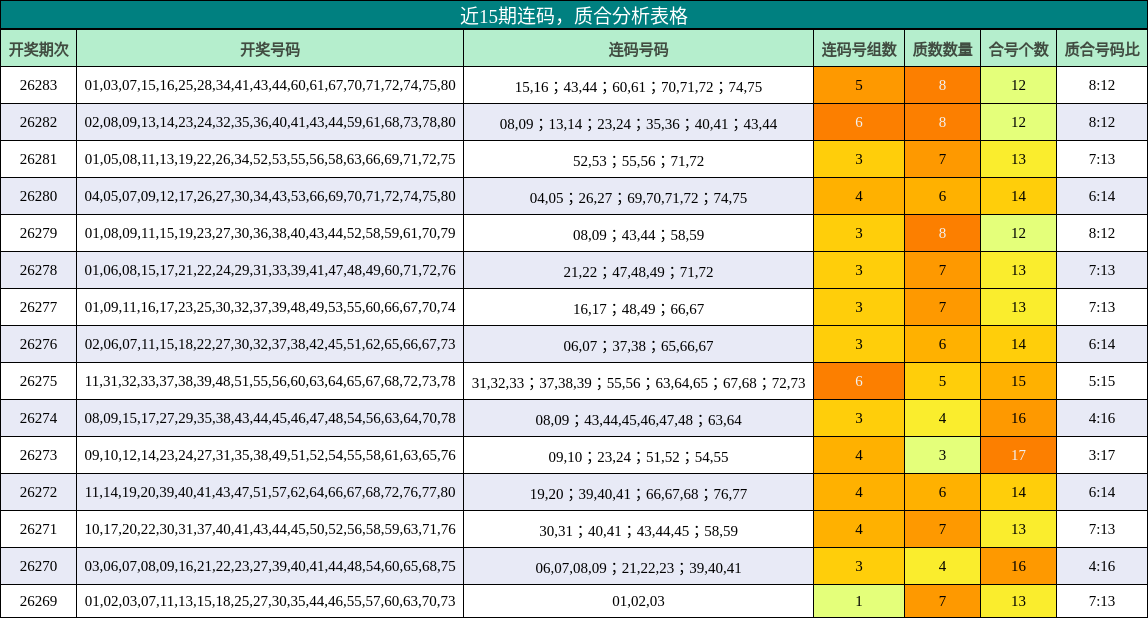Click period number 26280
The width and height of the screenshot is (1148, 618).
[x=38, y=196]
